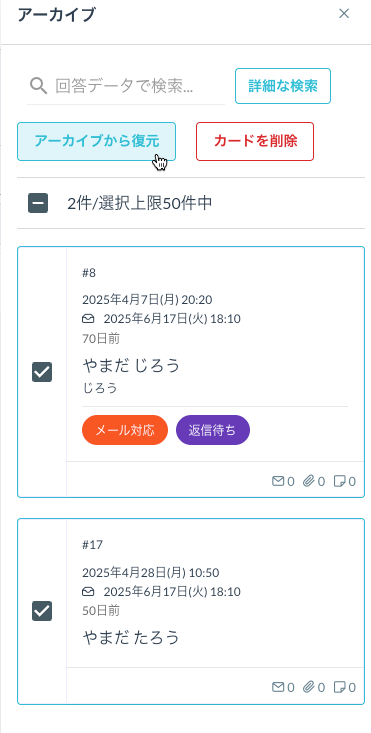The image size is (371, 733).
Task: Close the アーカイブ panel
Action: 344,14
